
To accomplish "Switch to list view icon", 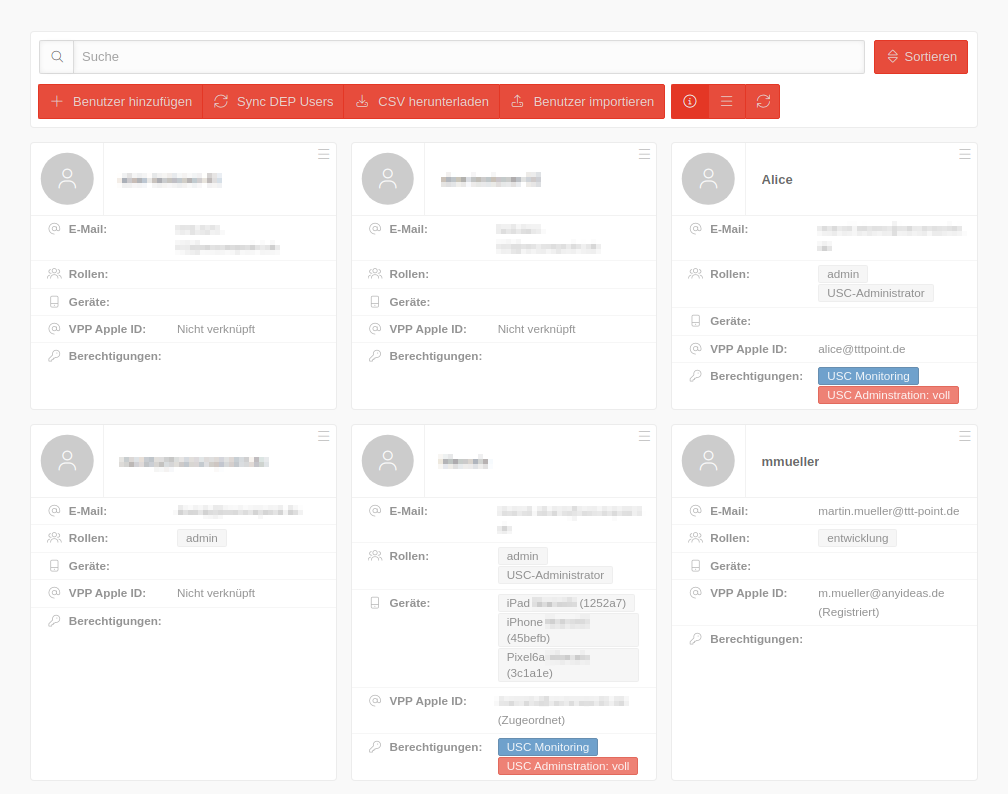I will 727,101.
